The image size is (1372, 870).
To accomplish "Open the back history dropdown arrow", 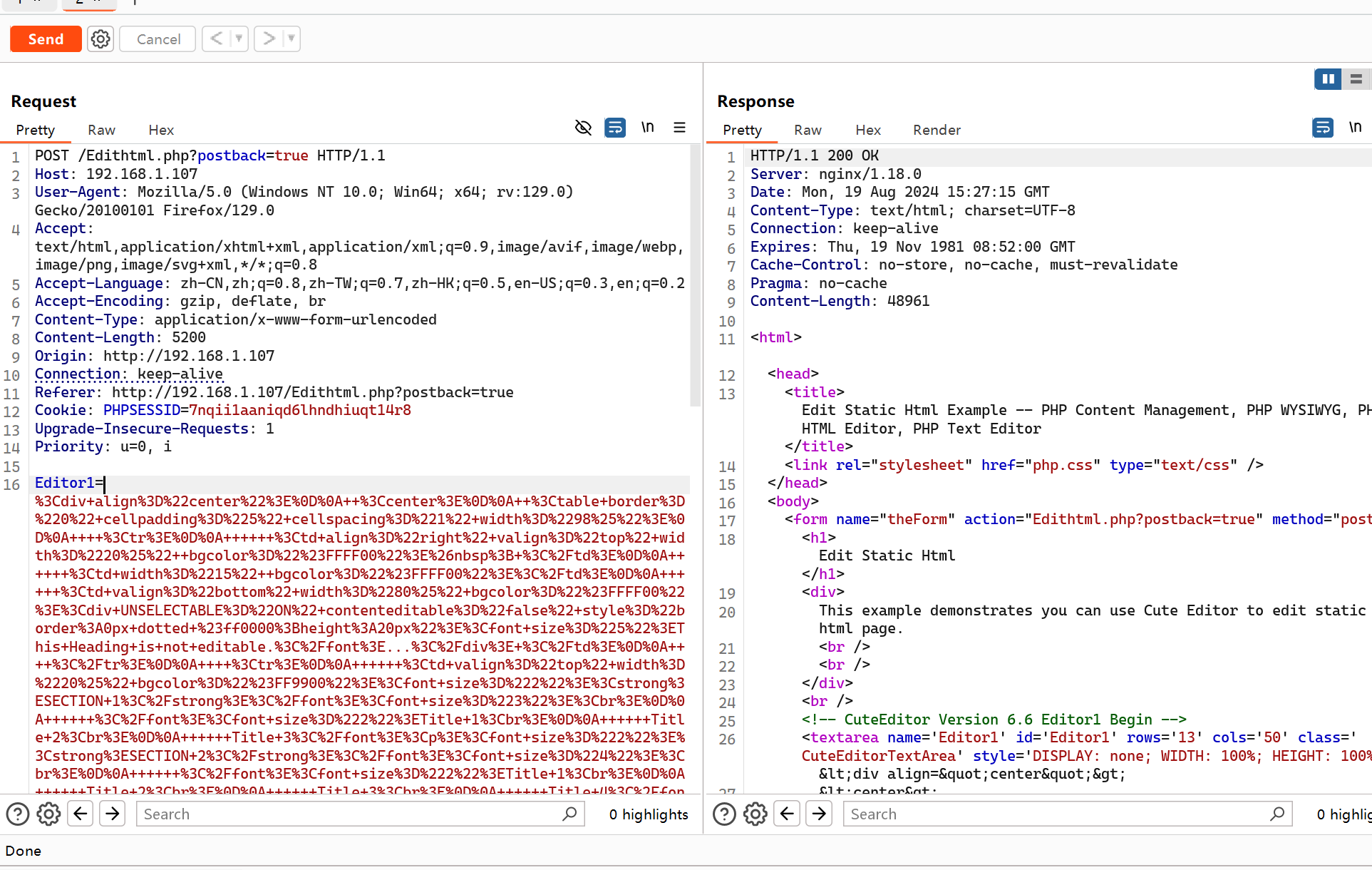I will click(x=239, y=39).
